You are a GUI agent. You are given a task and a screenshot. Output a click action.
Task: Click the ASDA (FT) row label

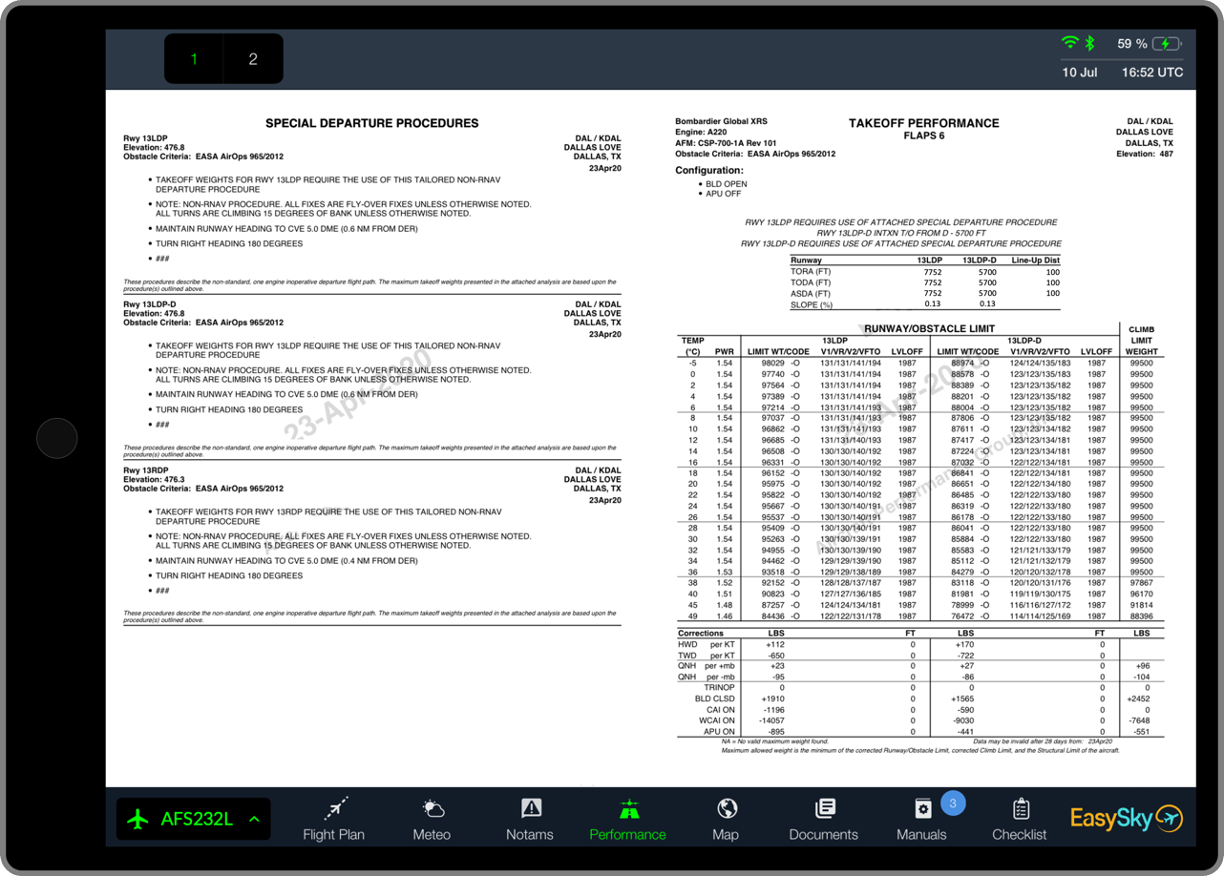(x=811, y=294)
